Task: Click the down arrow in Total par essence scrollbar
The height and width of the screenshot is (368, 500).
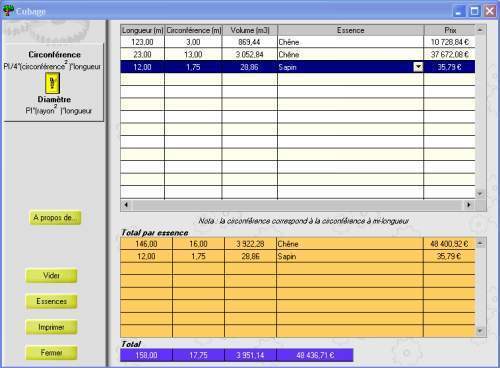Action: tap(480, 331)
